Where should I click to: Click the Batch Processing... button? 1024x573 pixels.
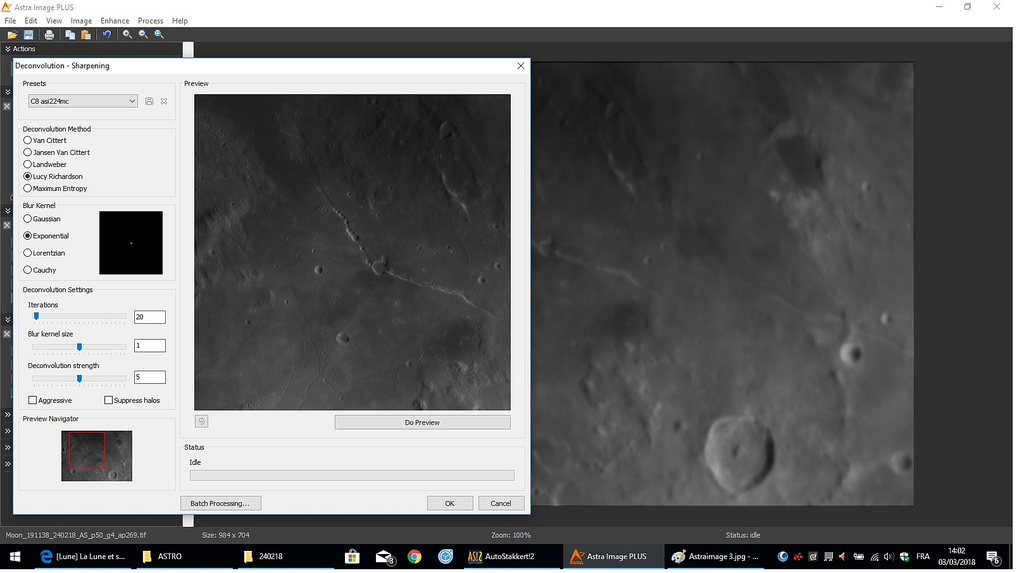coord(220,504)
